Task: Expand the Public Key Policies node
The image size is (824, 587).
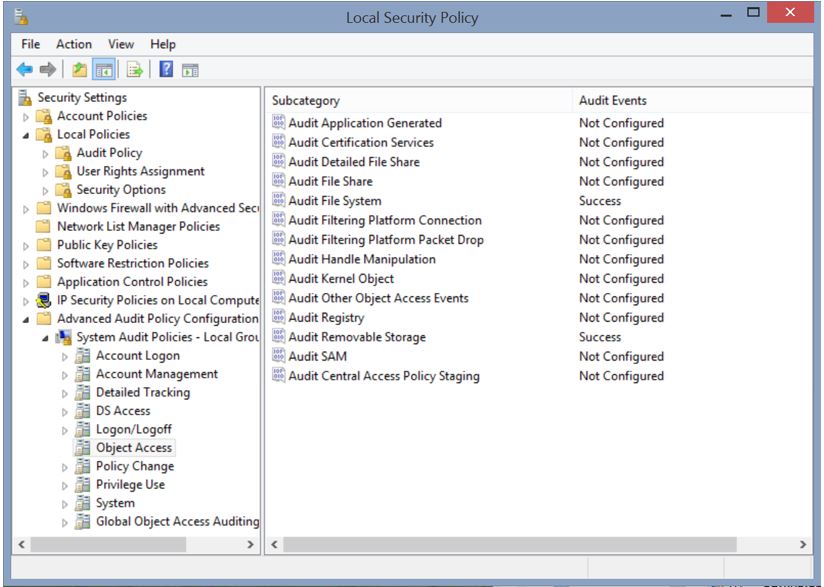Action: (27, 245)
